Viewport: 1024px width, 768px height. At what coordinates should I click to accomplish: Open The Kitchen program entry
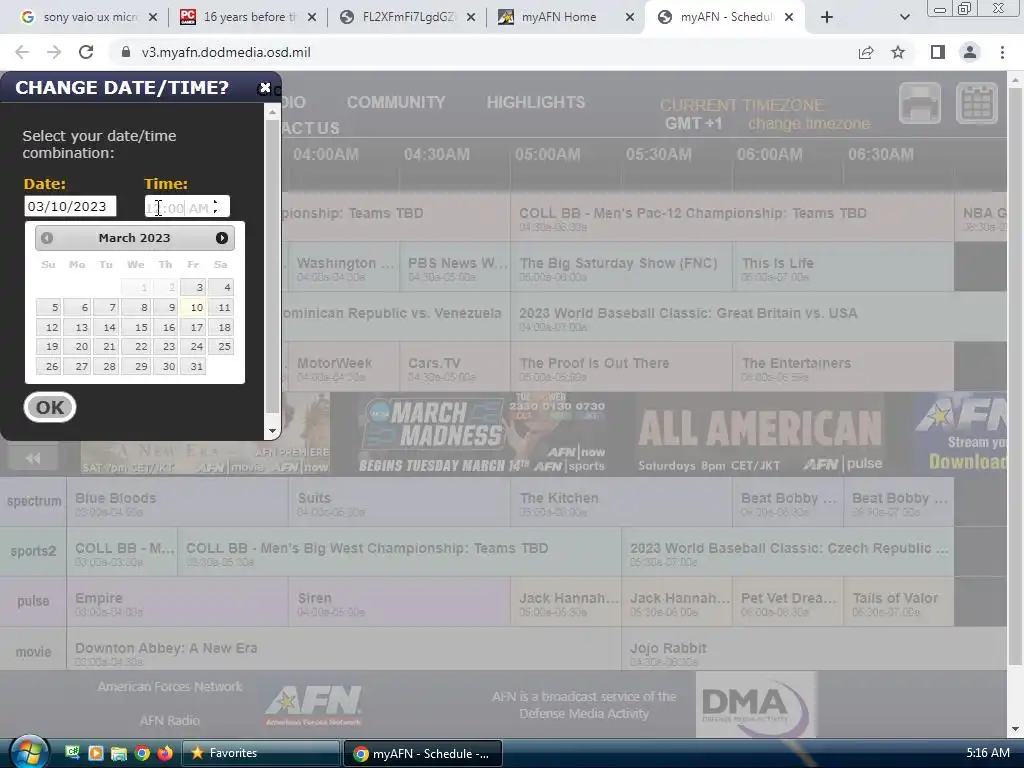[621, 502]
